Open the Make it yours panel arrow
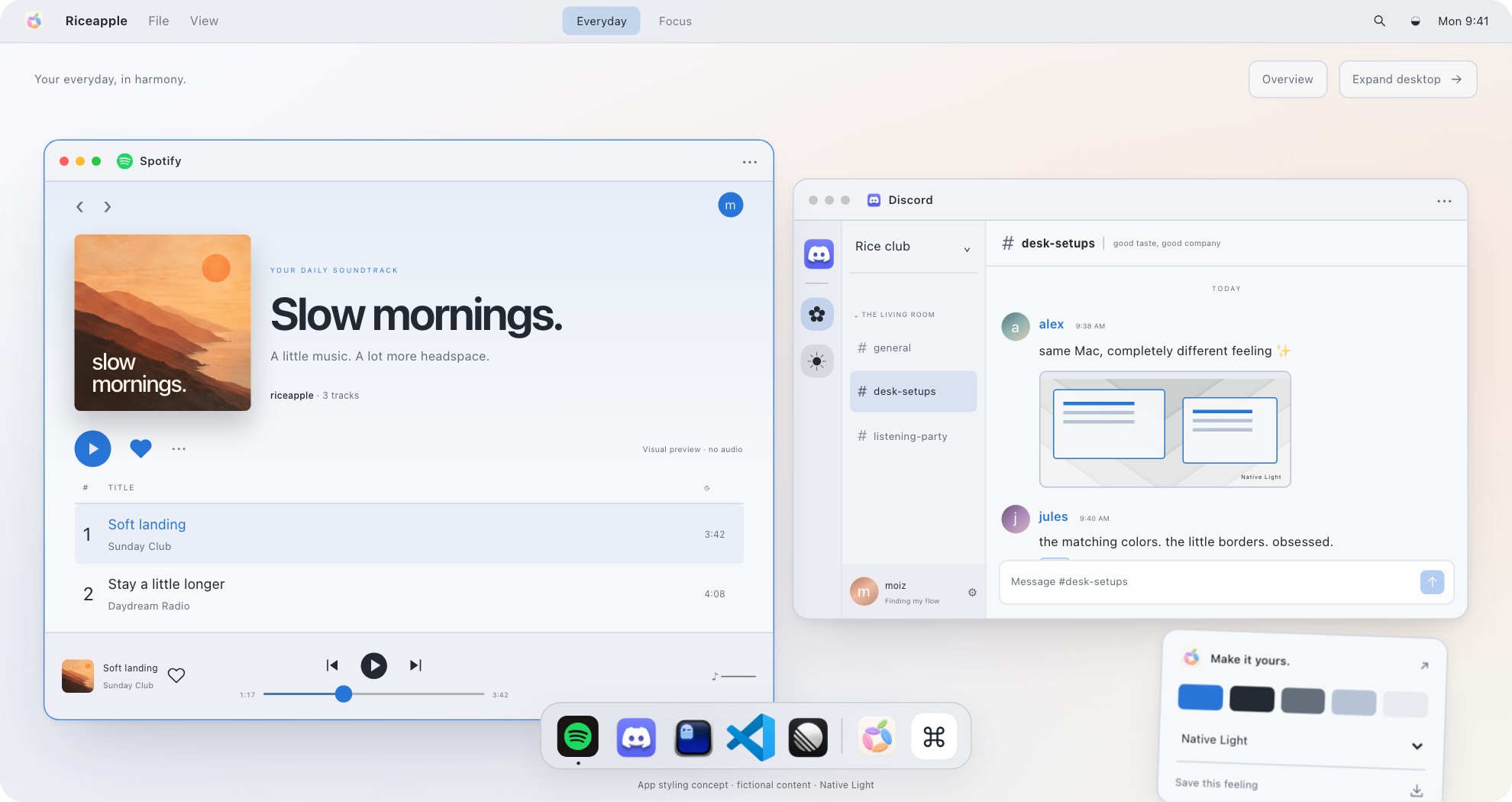The width and height of the screenshot is (1512, 802). (x=1424, y=666)
